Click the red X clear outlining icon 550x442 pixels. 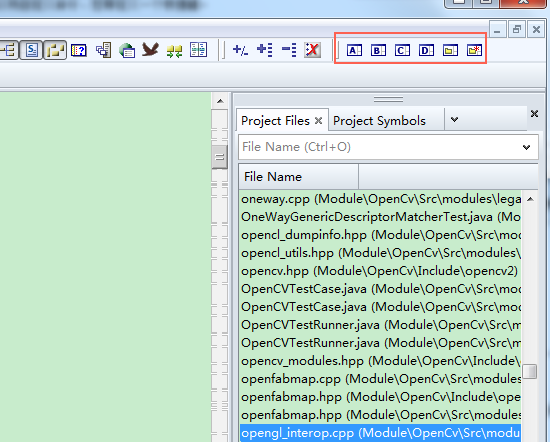coord(313,50)
